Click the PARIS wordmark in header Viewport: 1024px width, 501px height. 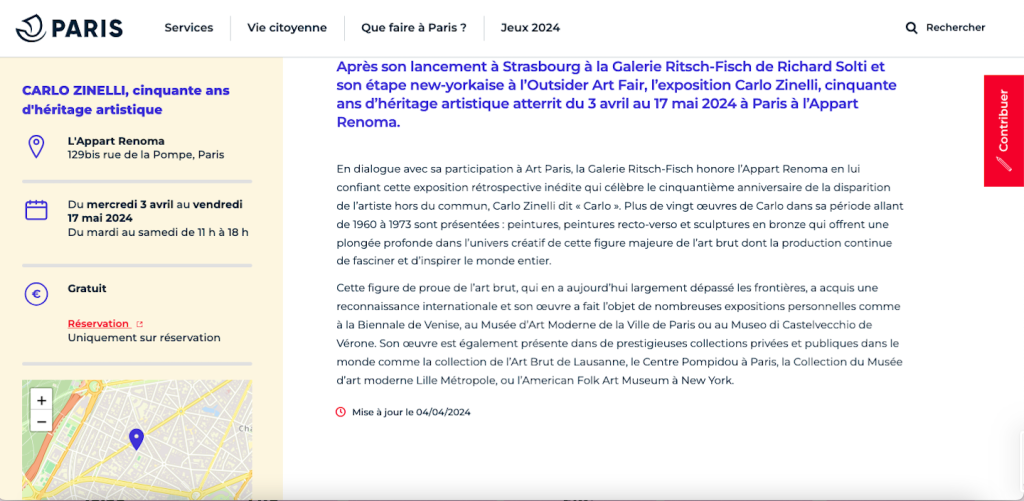pyautogui.click(x=87, y=29)
